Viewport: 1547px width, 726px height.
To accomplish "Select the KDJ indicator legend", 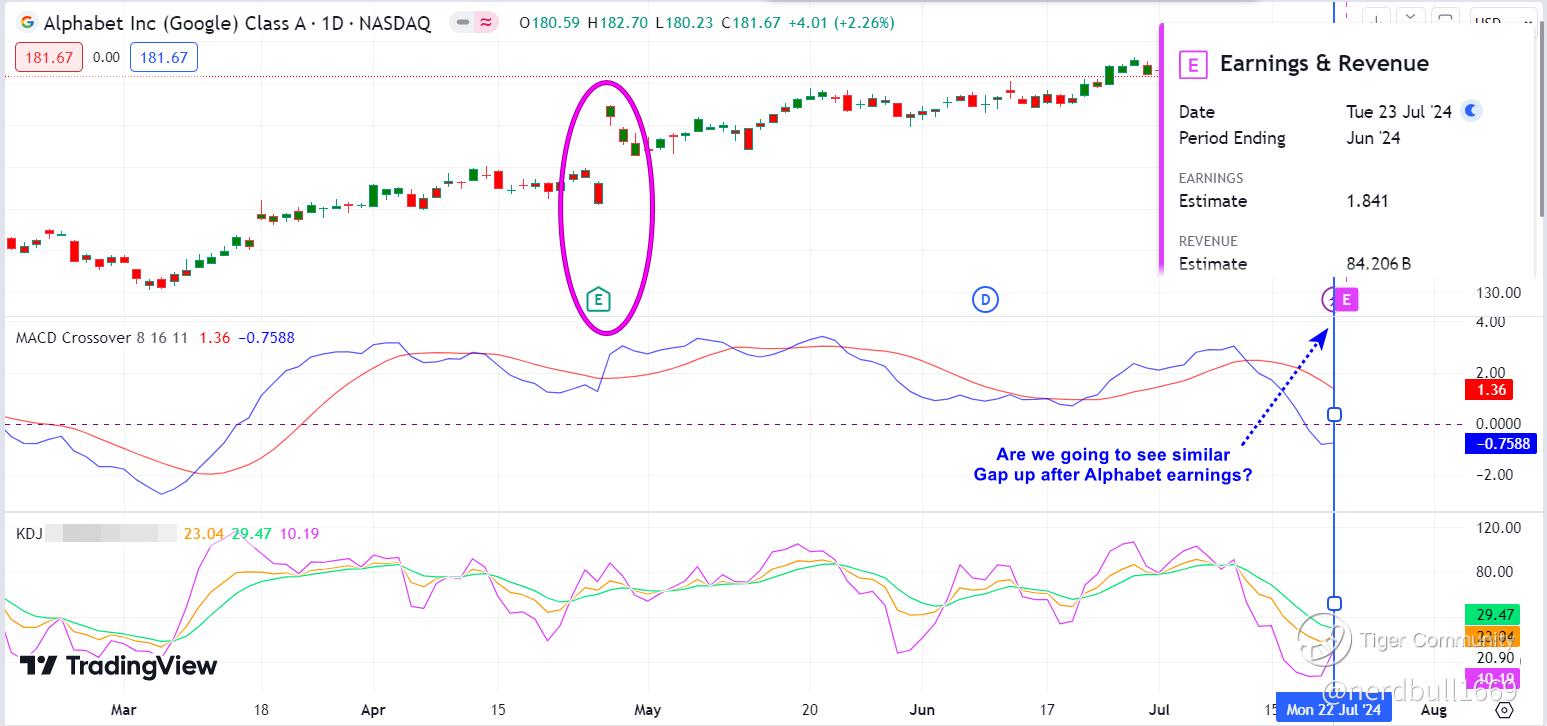I will [x=28, y=534].
